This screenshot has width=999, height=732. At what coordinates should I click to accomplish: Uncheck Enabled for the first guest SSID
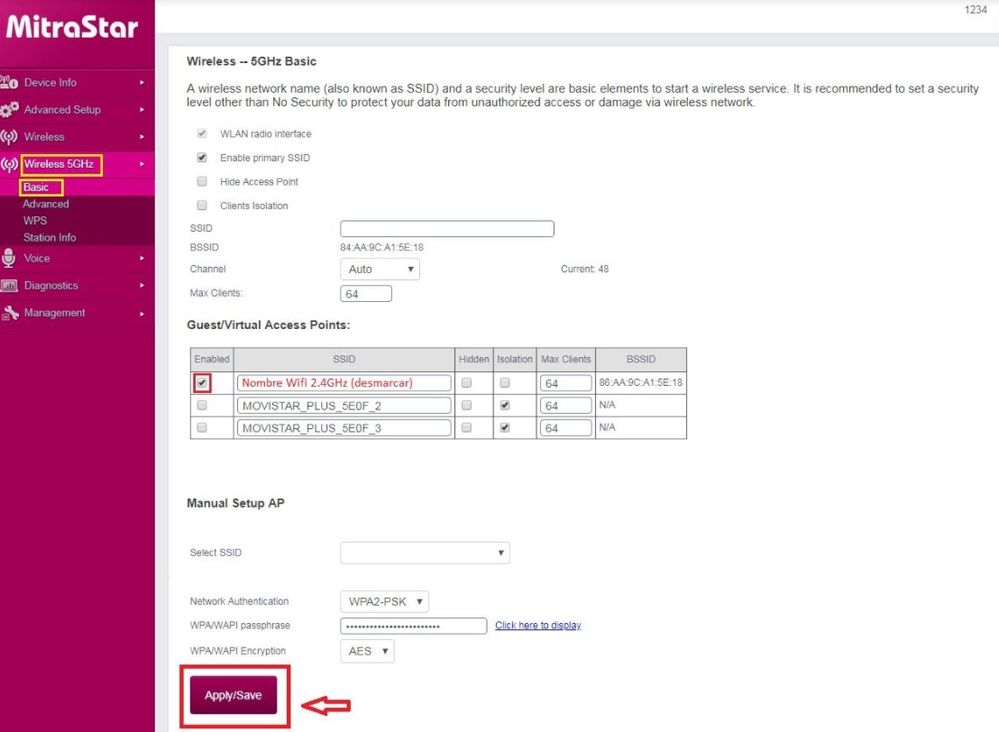tap(203, 383)
